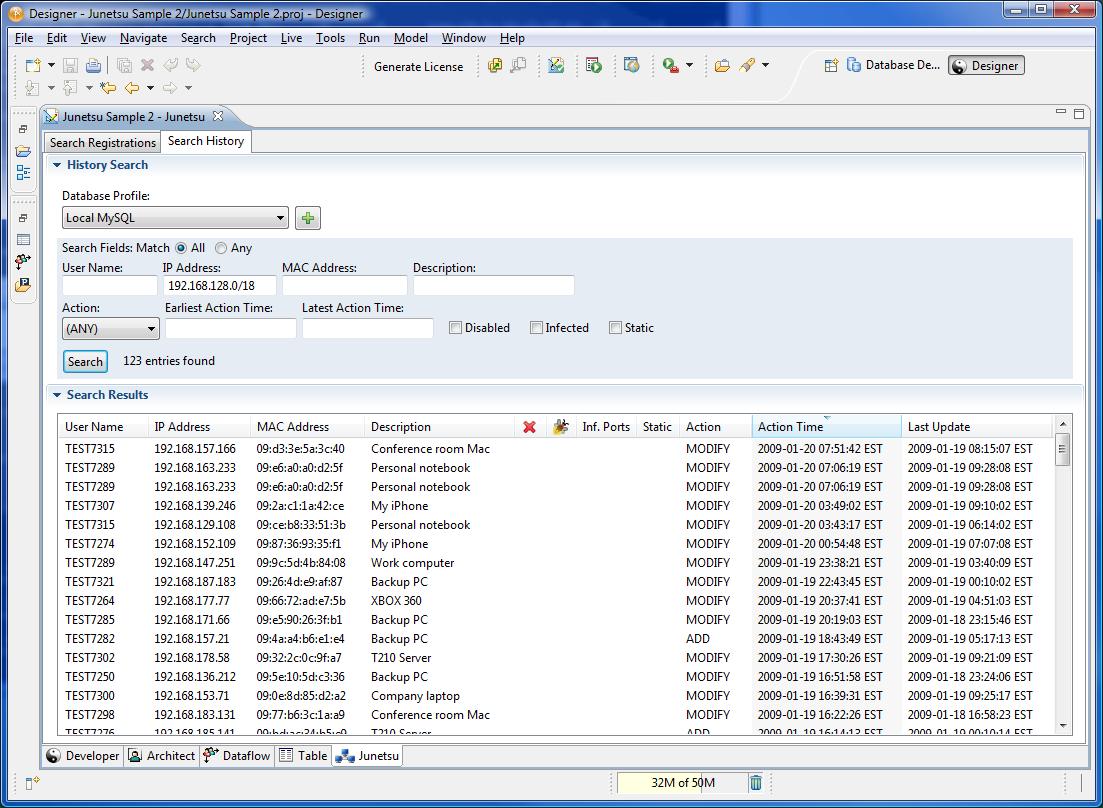Viewport: 1103px width, 808px height.
Task: Expand the Action (ANY) dropdown
Action: click(110, 328)
